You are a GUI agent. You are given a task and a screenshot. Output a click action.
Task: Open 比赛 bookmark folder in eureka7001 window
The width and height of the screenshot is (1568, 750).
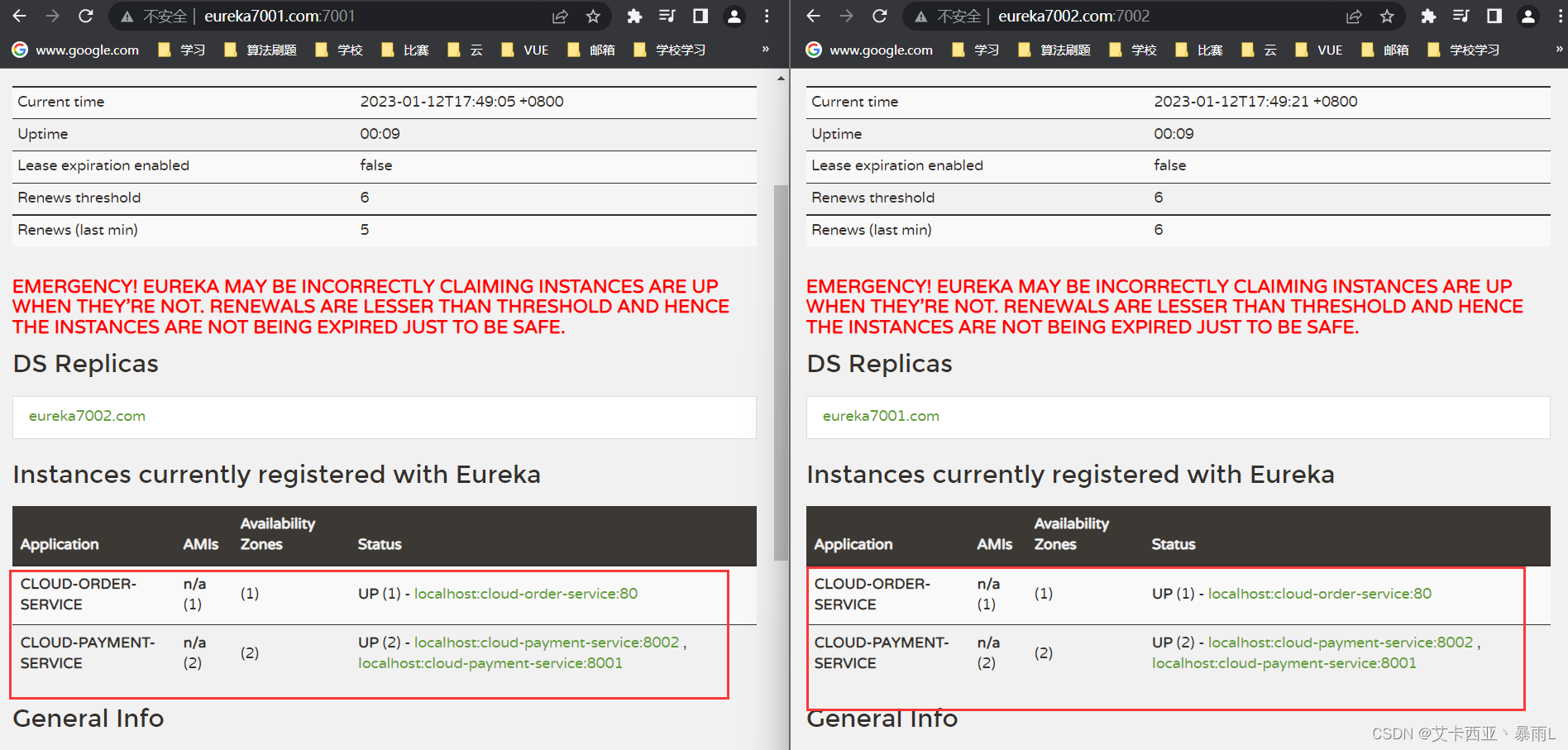(405, 50)
